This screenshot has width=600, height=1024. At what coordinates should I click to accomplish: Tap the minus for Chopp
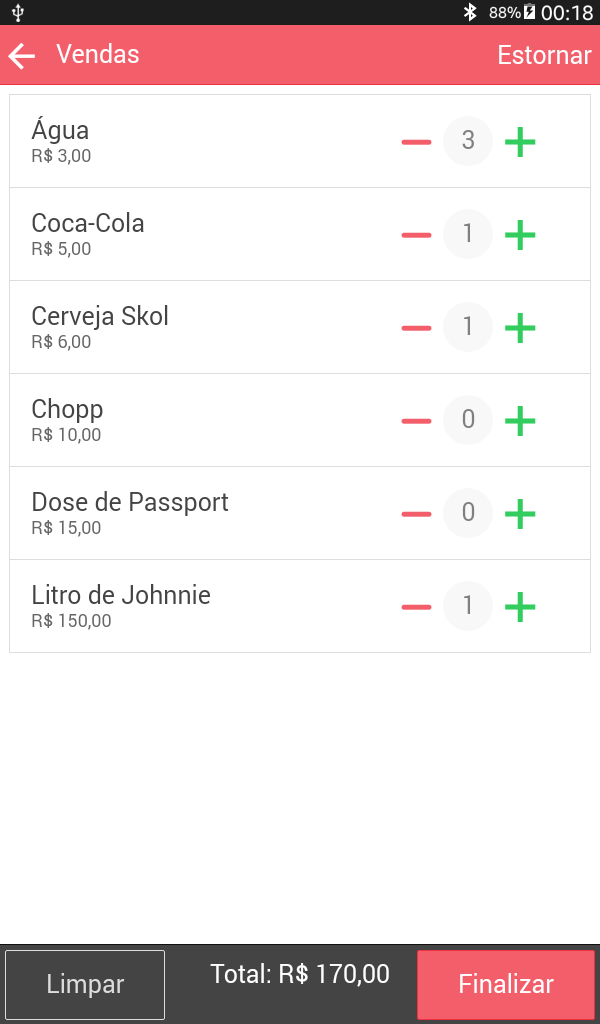pos(416,421)
